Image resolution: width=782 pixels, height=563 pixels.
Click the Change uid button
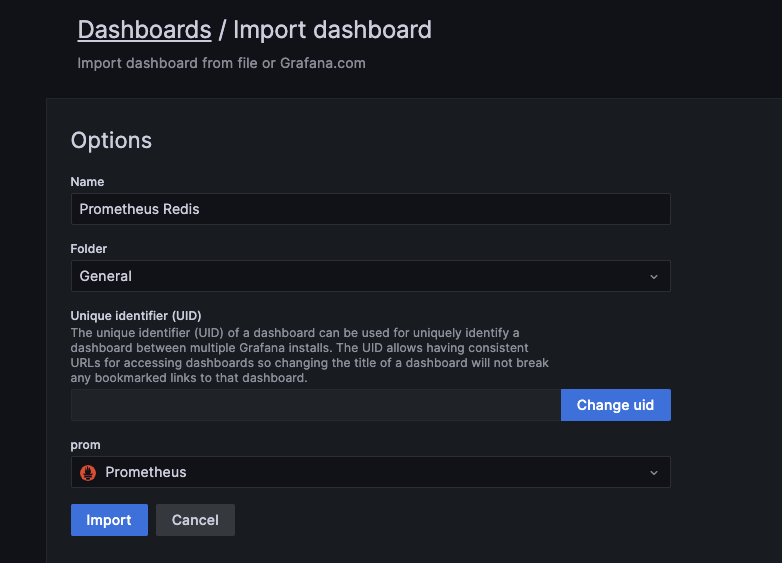[615, 405]
